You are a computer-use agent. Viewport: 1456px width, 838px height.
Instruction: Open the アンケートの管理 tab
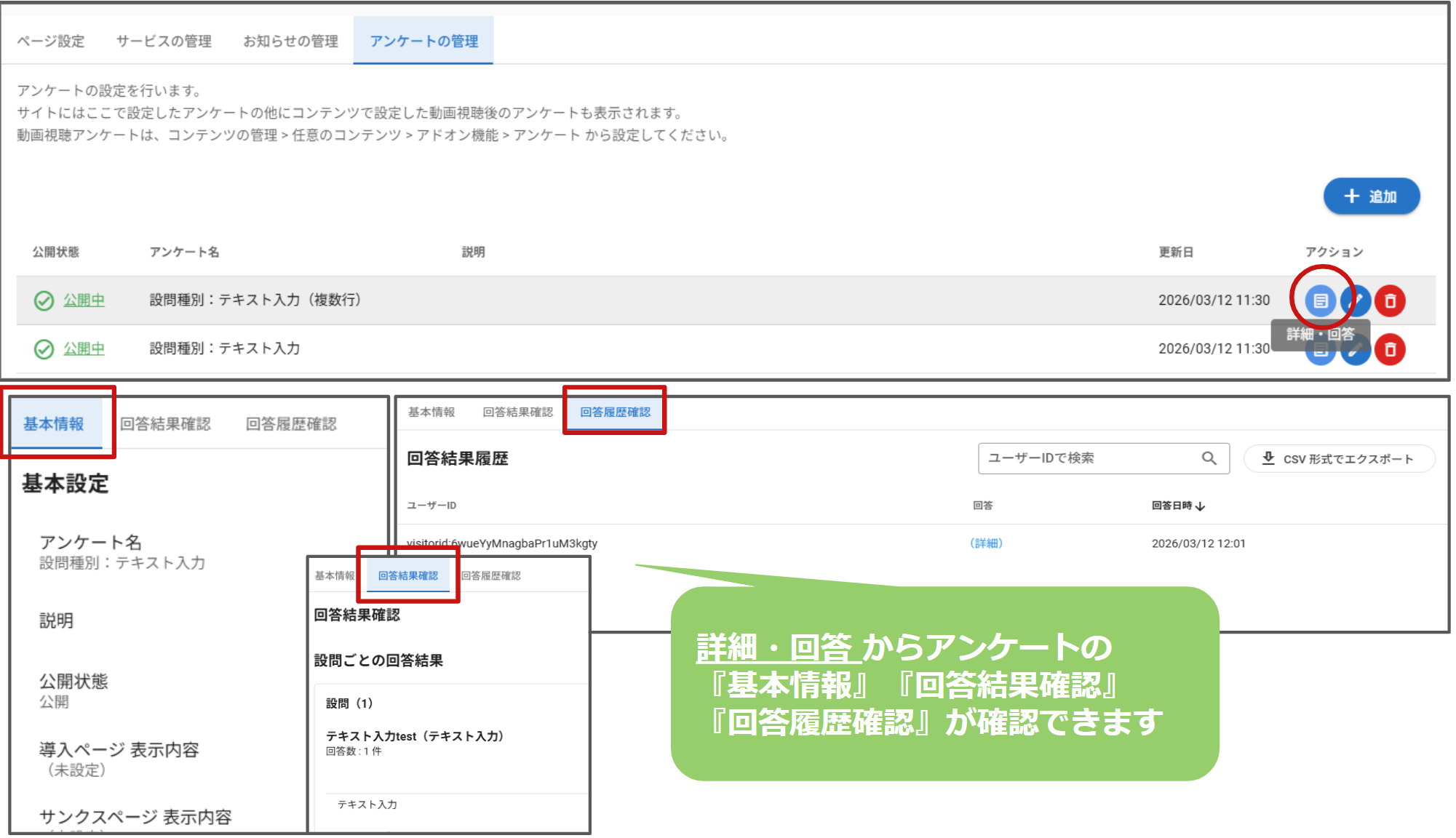(423, 41)
